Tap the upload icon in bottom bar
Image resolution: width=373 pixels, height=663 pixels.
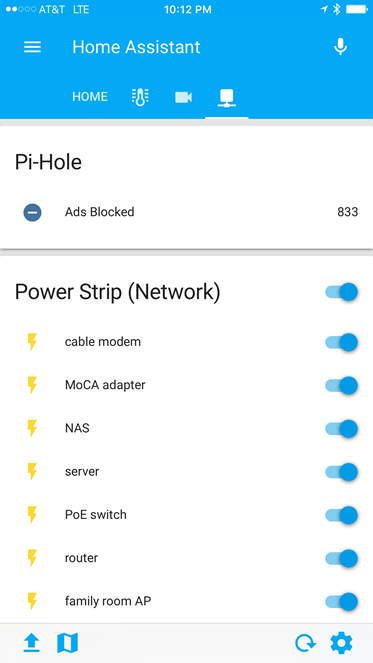[x=31, y=643]
